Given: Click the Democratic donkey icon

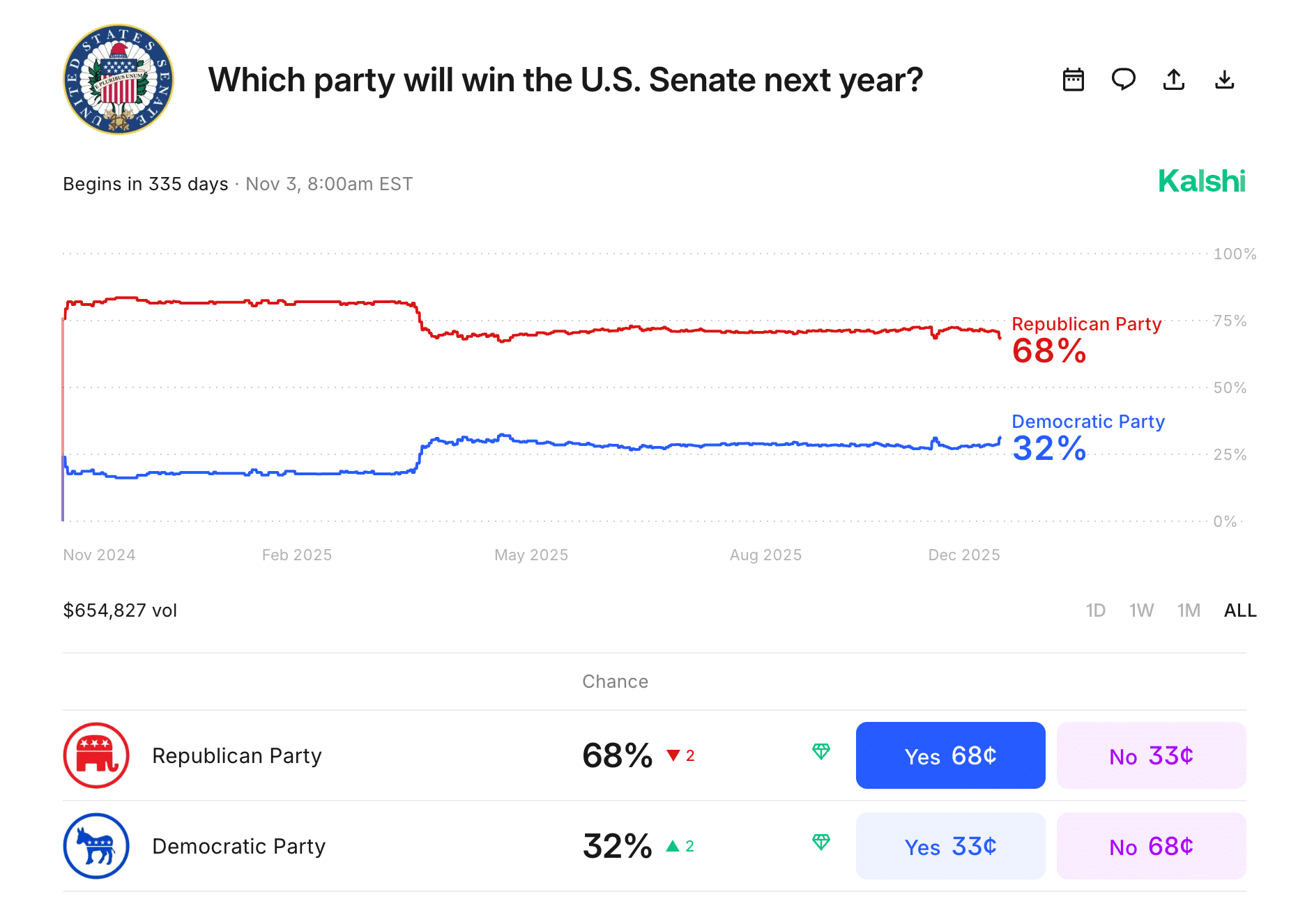Looking at the screenshot, I should coord(96,846).
